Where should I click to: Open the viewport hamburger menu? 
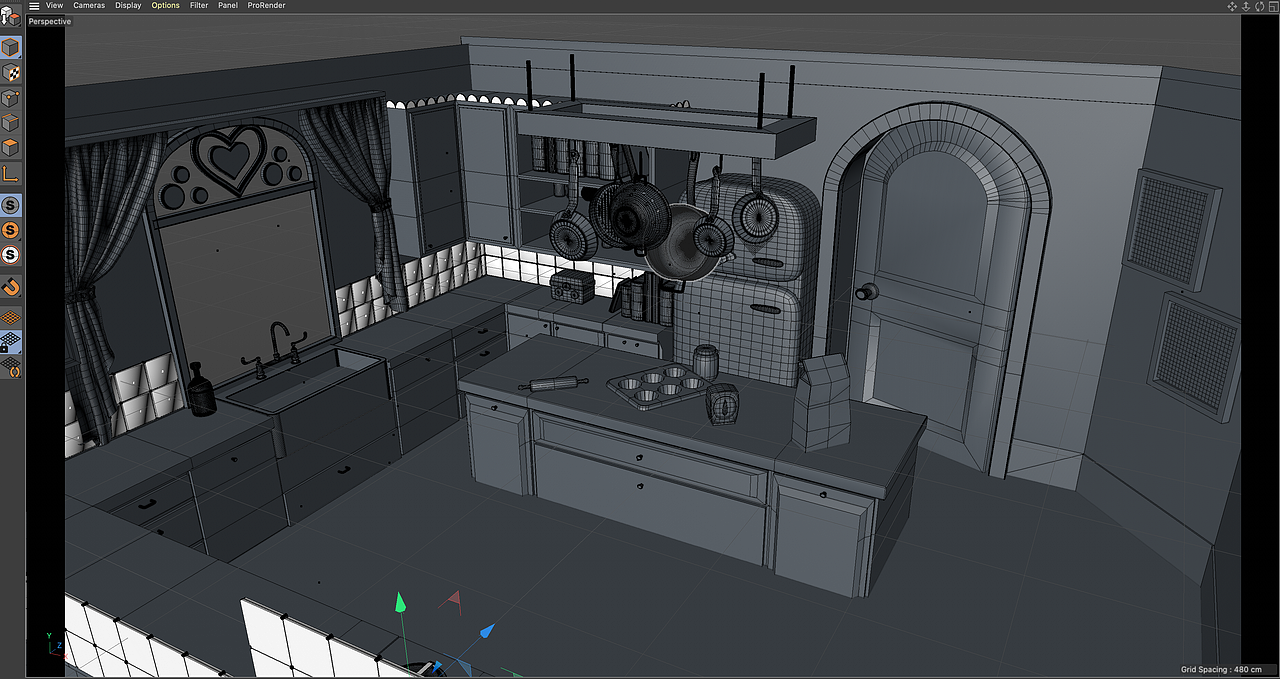[x=34, y=6]
